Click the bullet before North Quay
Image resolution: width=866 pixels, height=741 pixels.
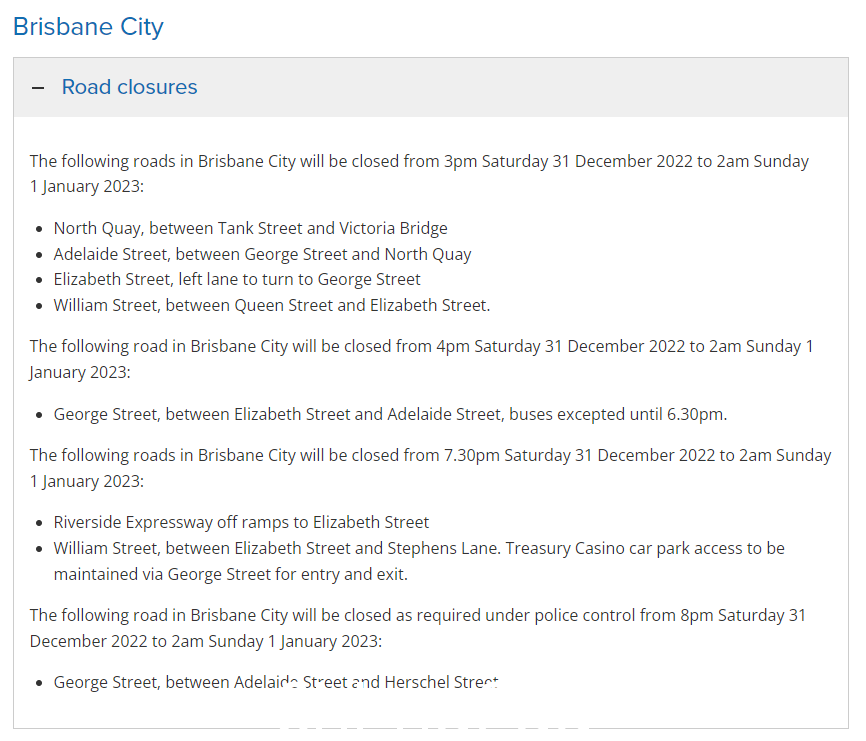(x=39, y=229)
